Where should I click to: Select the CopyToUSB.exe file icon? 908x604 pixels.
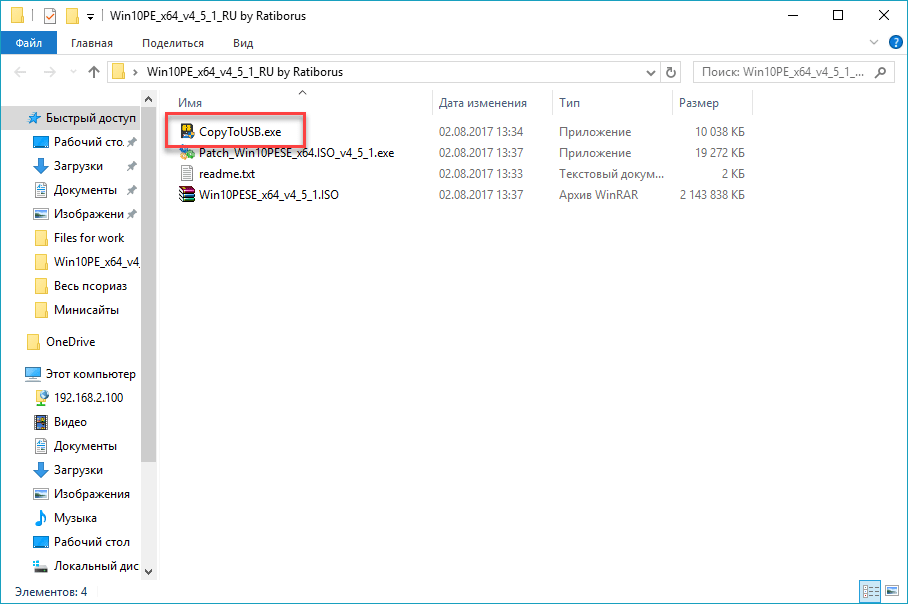click(x=186, y=131)
